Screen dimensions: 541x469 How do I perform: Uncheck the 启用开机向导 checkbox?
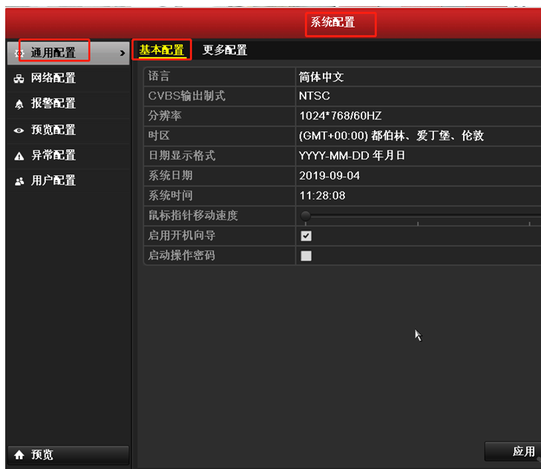point(306,236)
